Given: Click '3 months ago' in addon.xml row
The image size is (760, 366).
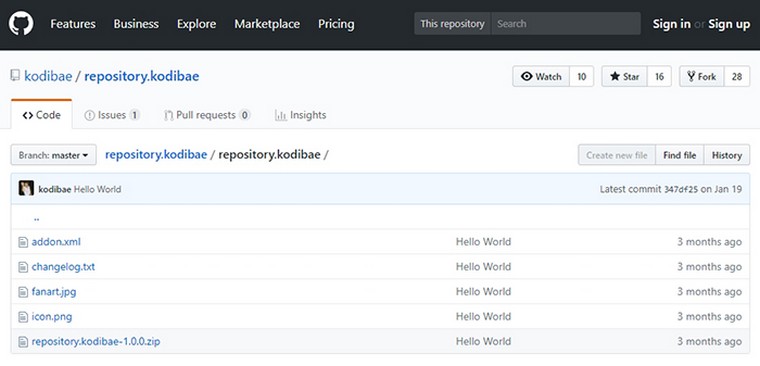Looking at the screenshot, I should pyautogui.click(x=710, y=241).
